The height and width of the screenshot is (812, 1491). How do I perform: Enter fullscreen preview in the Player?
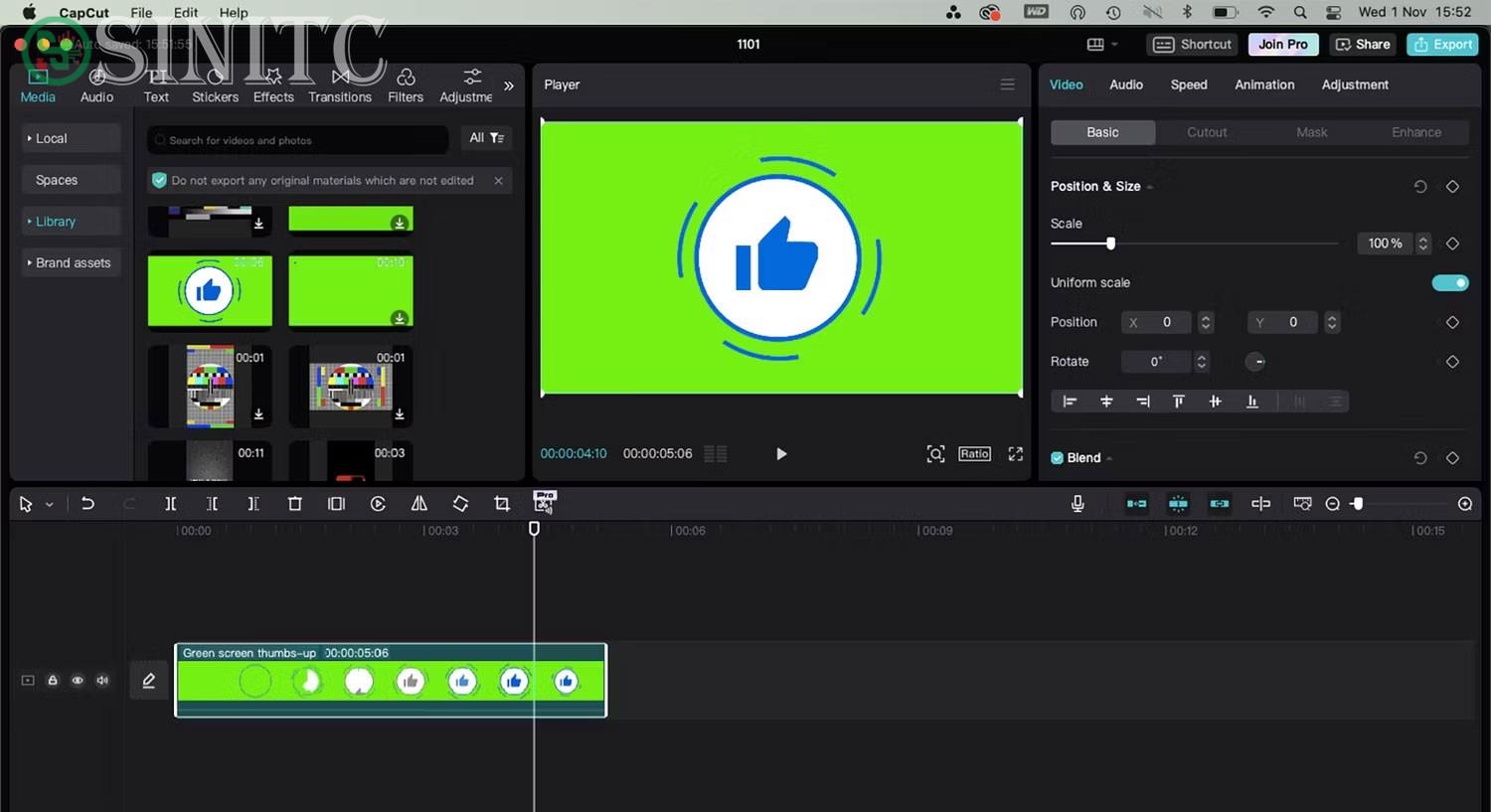click(x=1015, y=454)
